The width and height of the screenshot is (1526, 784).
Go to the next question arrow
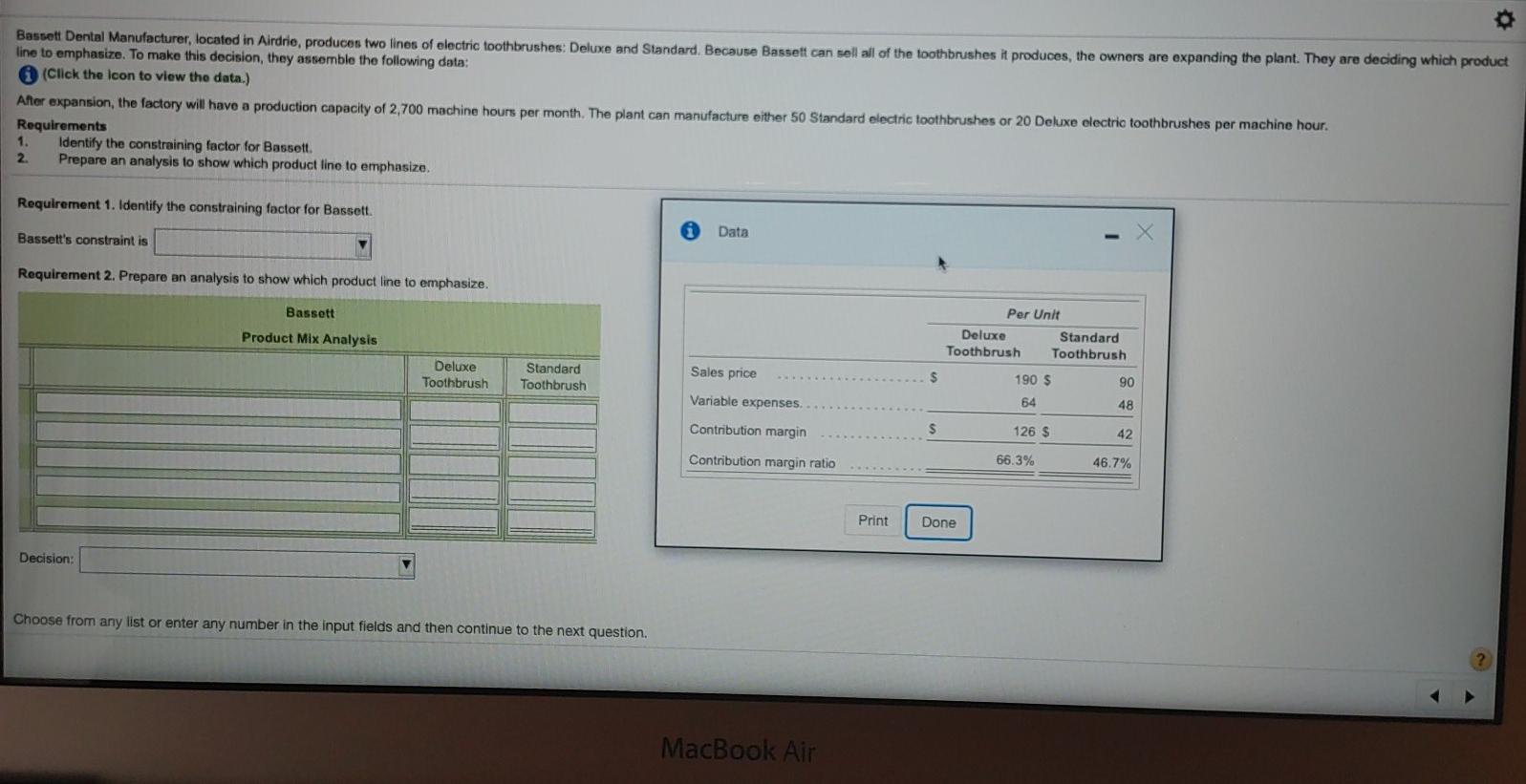1470,696
